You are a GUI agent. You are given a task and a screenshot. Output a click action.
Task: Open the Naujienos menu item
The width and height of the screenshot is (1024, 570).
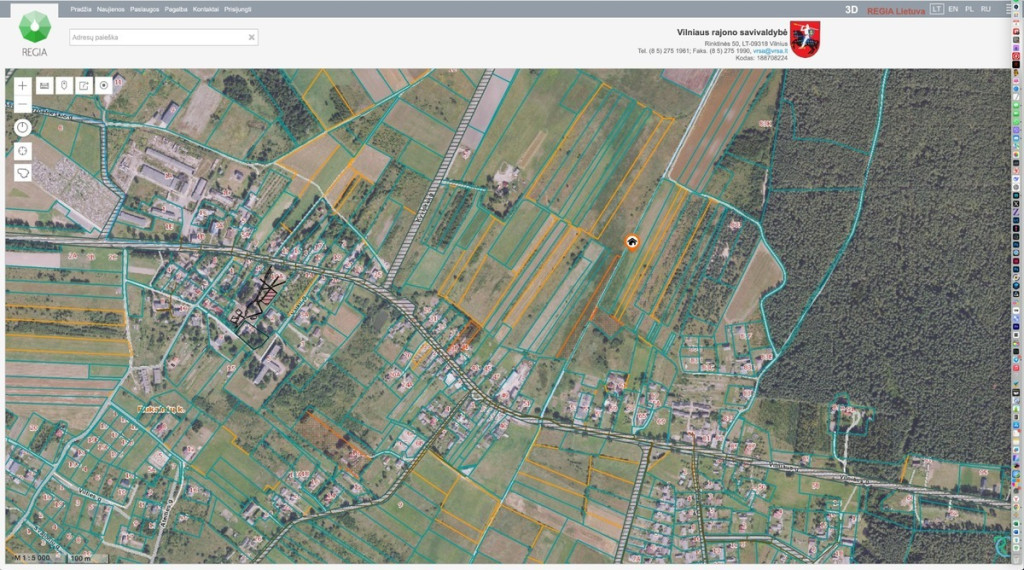pyautogui.click(x=110, y=9)
